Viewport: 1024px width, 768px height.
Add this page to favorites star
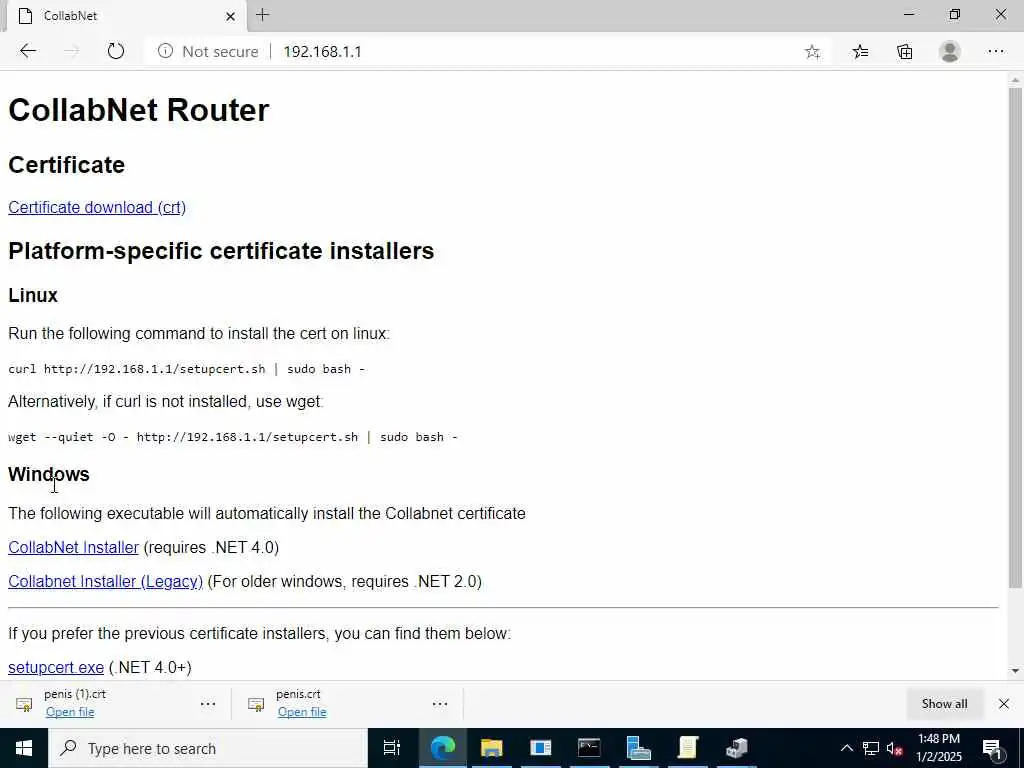(x=812, y=52)
